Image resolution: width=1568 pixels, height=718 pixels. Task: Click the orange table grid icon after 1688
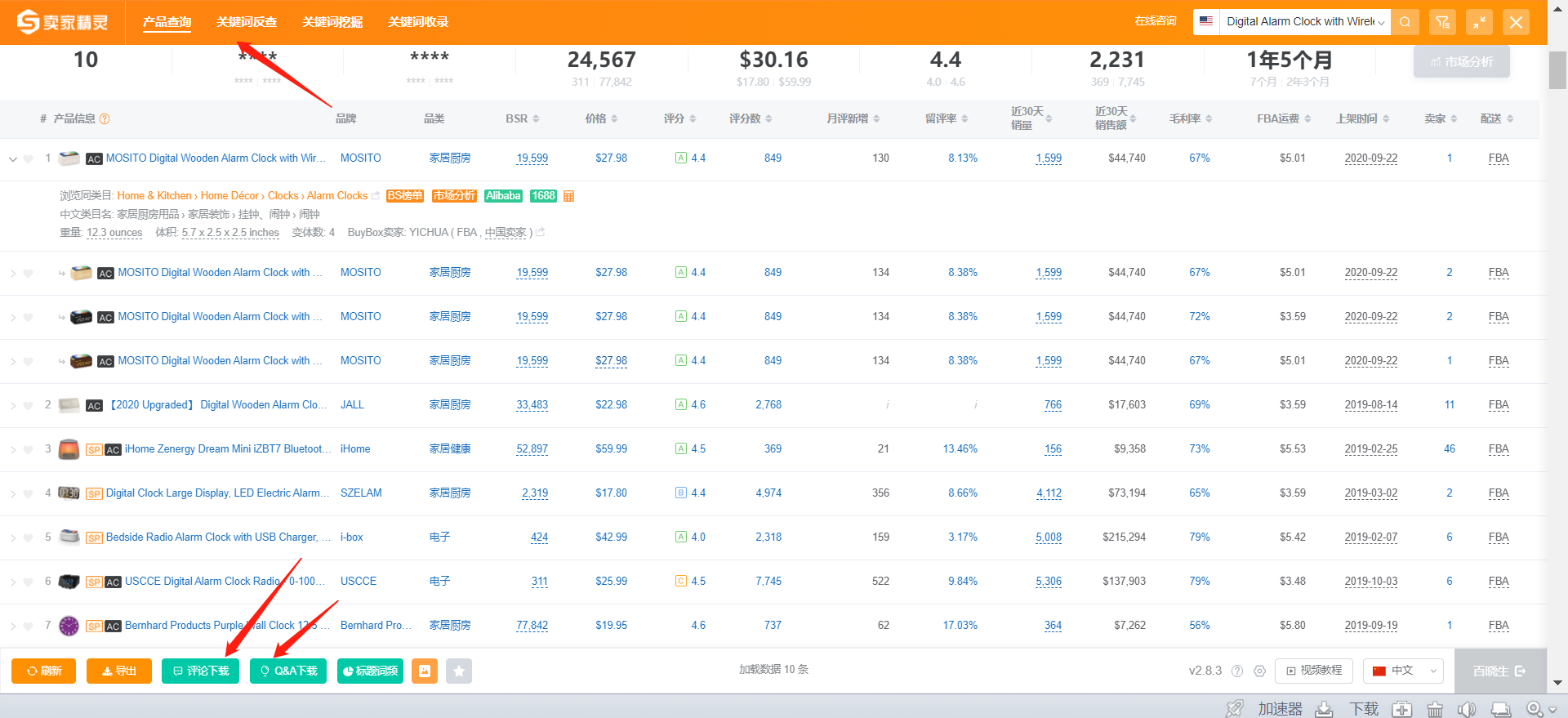tap(569, 196)
